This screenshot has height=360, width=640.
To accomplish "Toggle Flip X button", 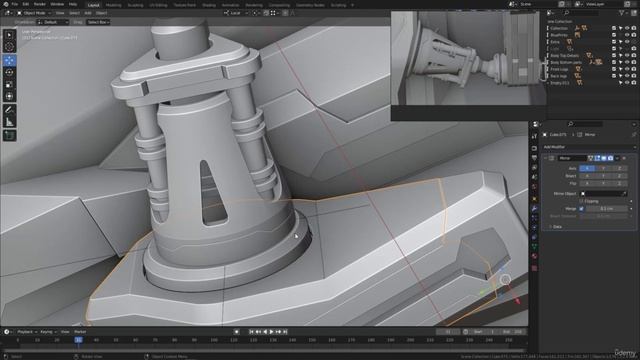I will [x=587, y=184].
